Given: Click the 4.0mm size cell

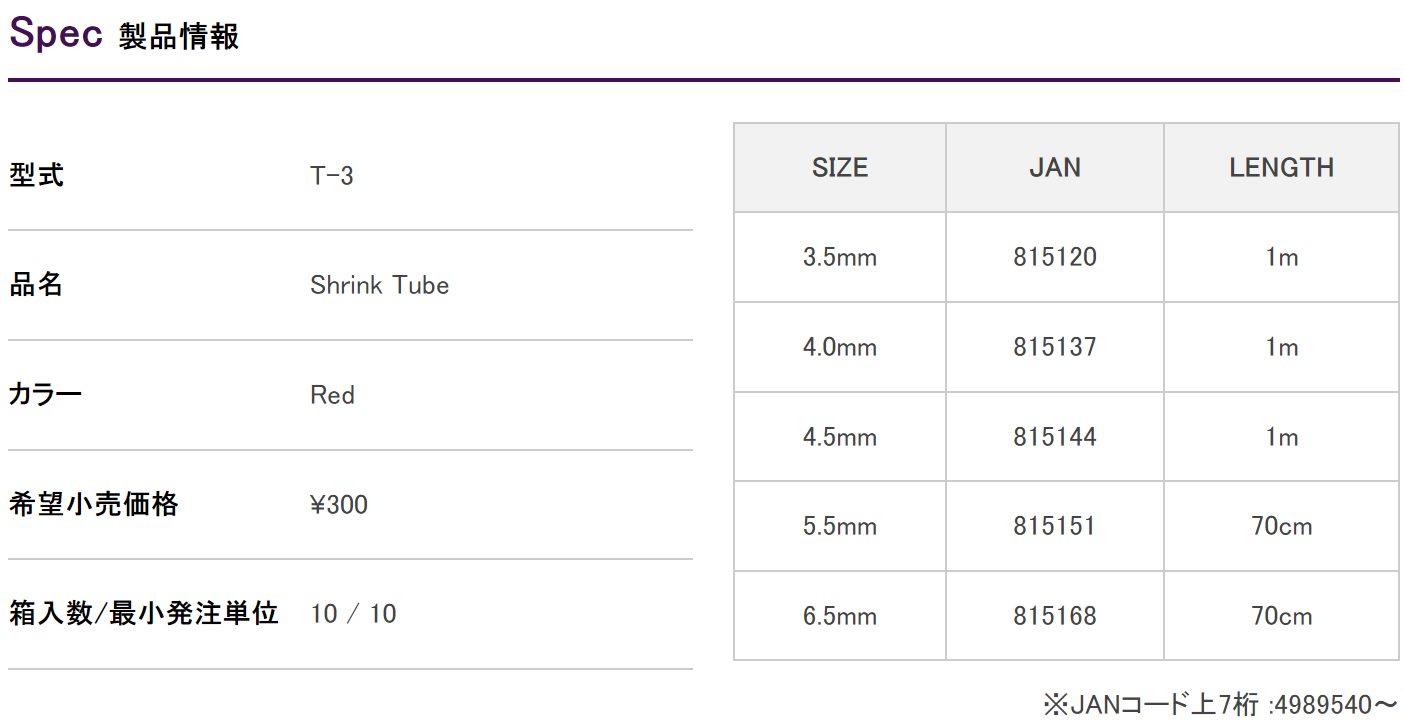Looking at the screenshot, I should 840,347.
